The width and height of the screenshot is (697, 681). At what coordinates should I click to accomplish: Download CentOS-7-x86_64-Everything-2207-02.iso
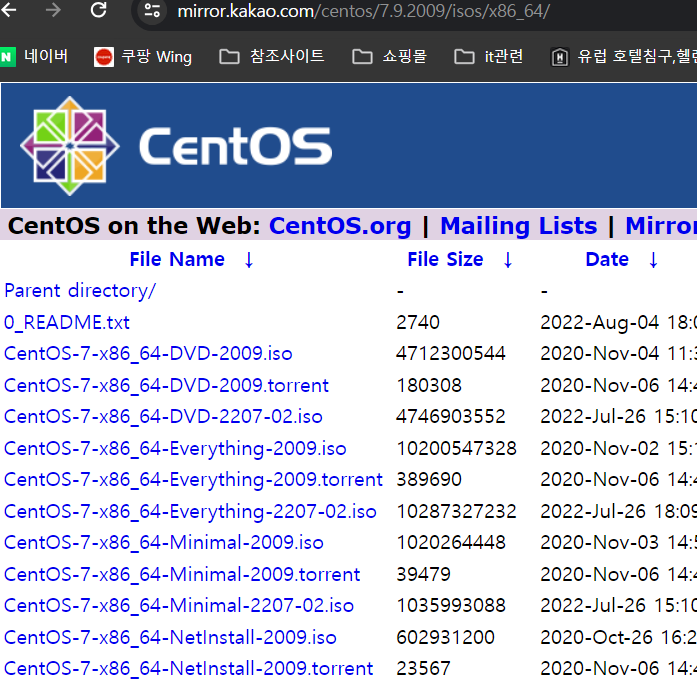(x=190, y=512)
